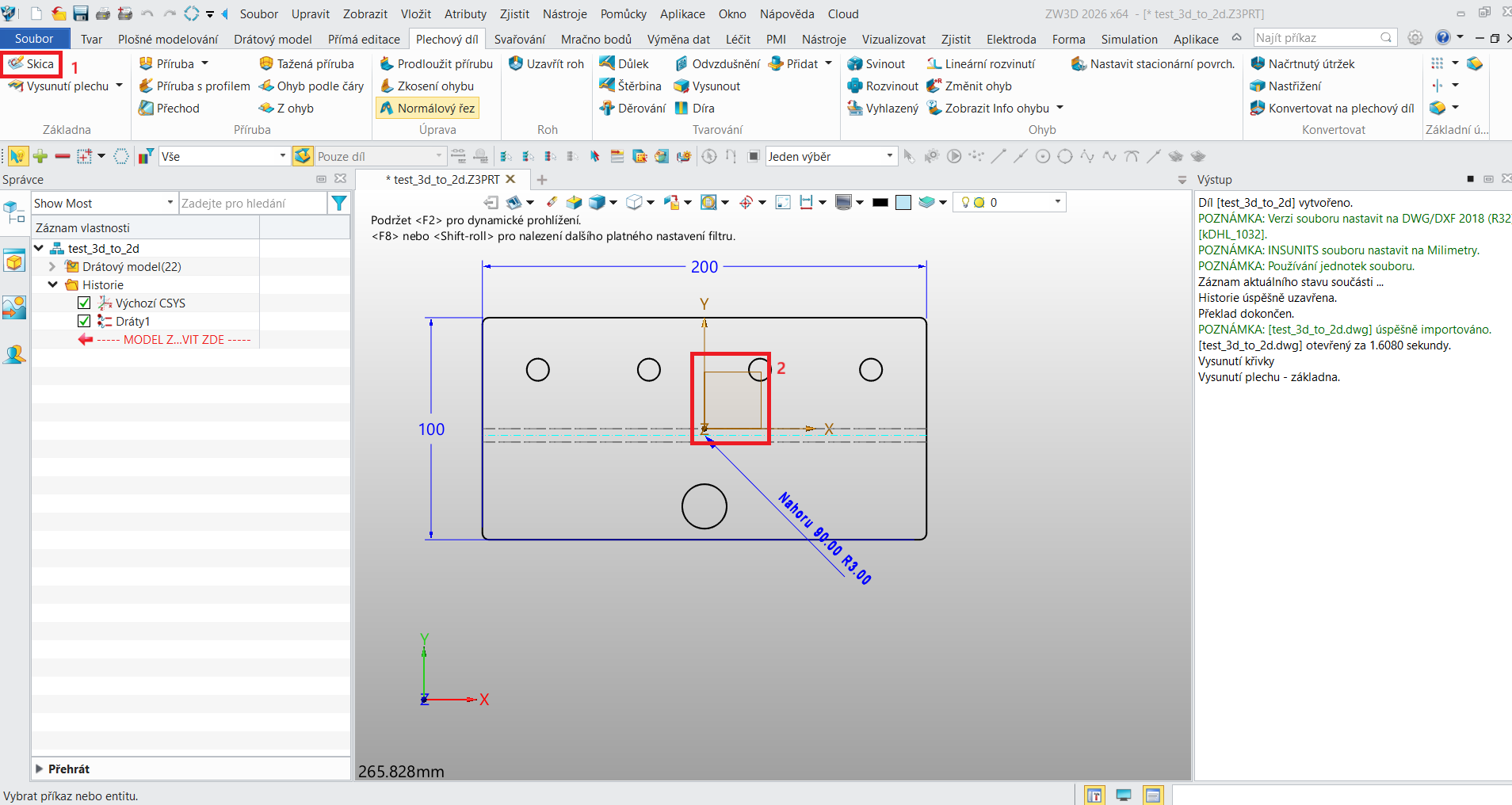Add a new document tab with plus button

point(542,180)
